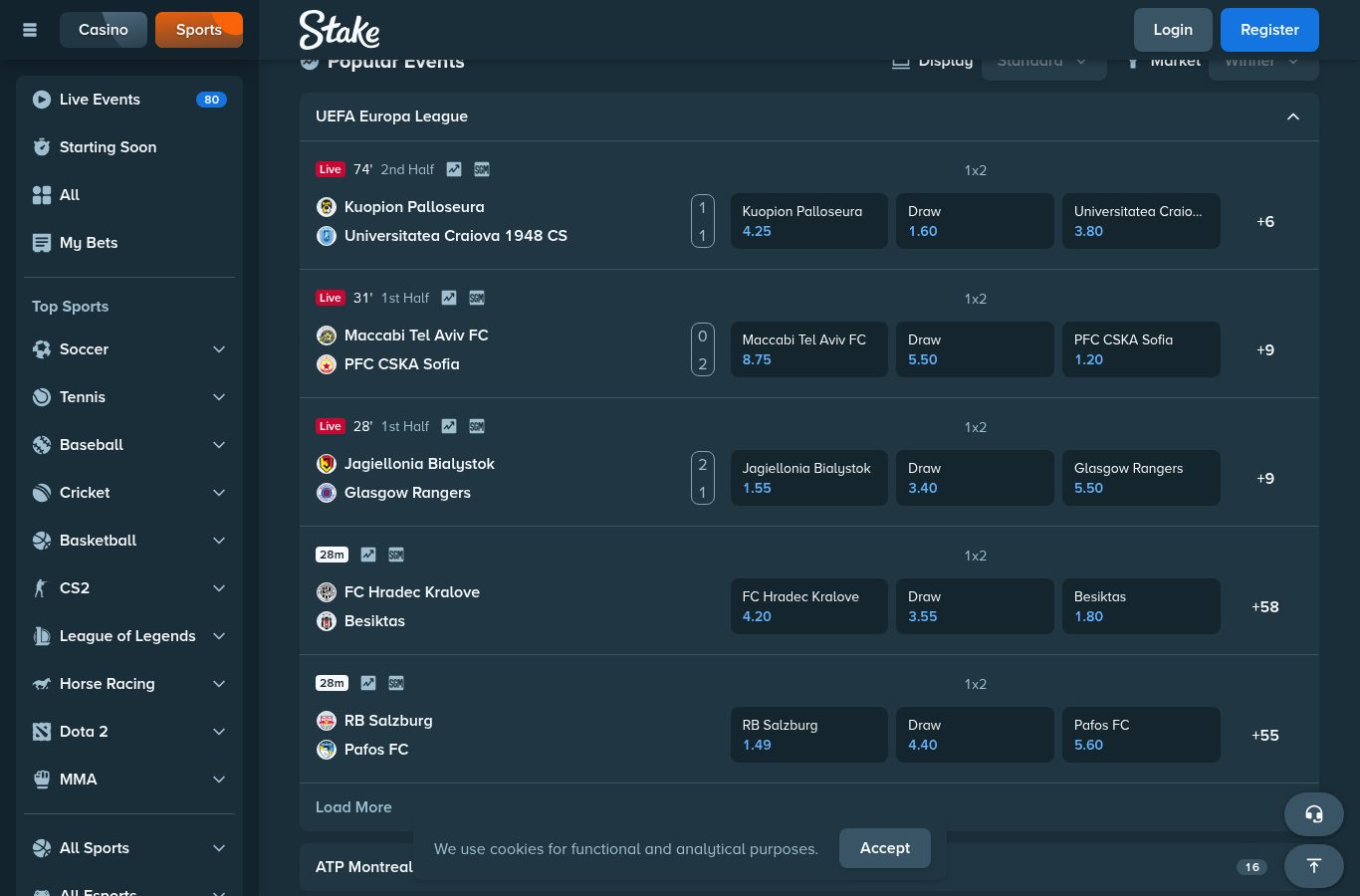Switch to the Sports tab
This screenshot has width=1360, height=896.
pos(199,30)
